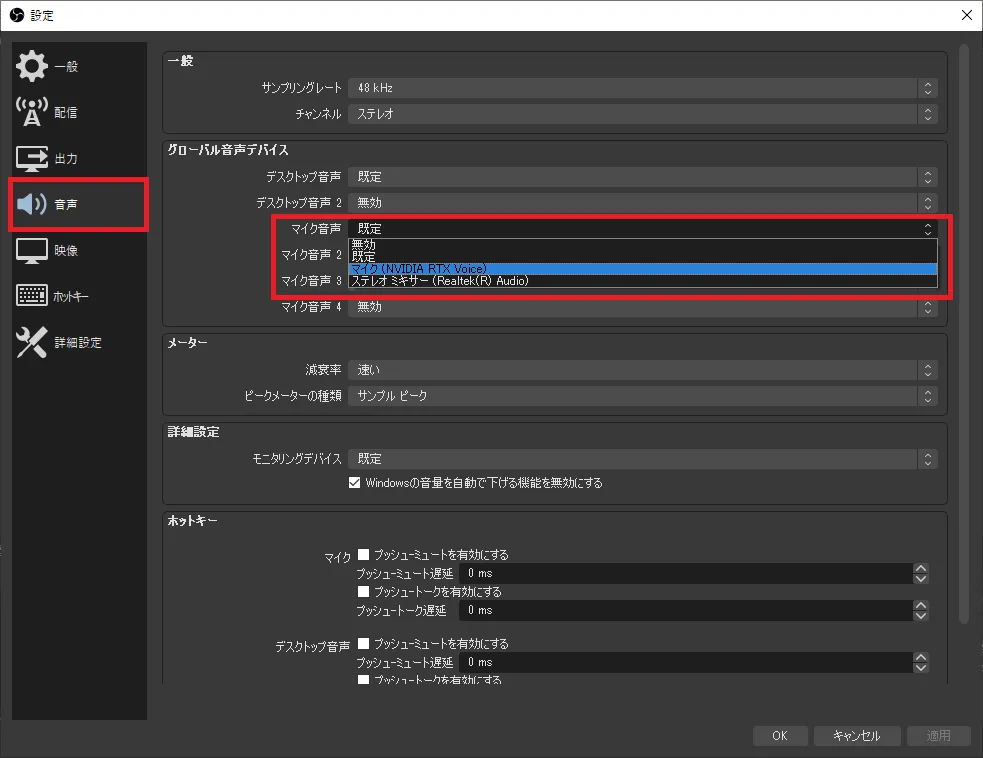Click デスクトップ音声 プッシュミュート遅延 0 ms field
The height and width of the screenshot is (758, 983).
click(x=686, y=662)
